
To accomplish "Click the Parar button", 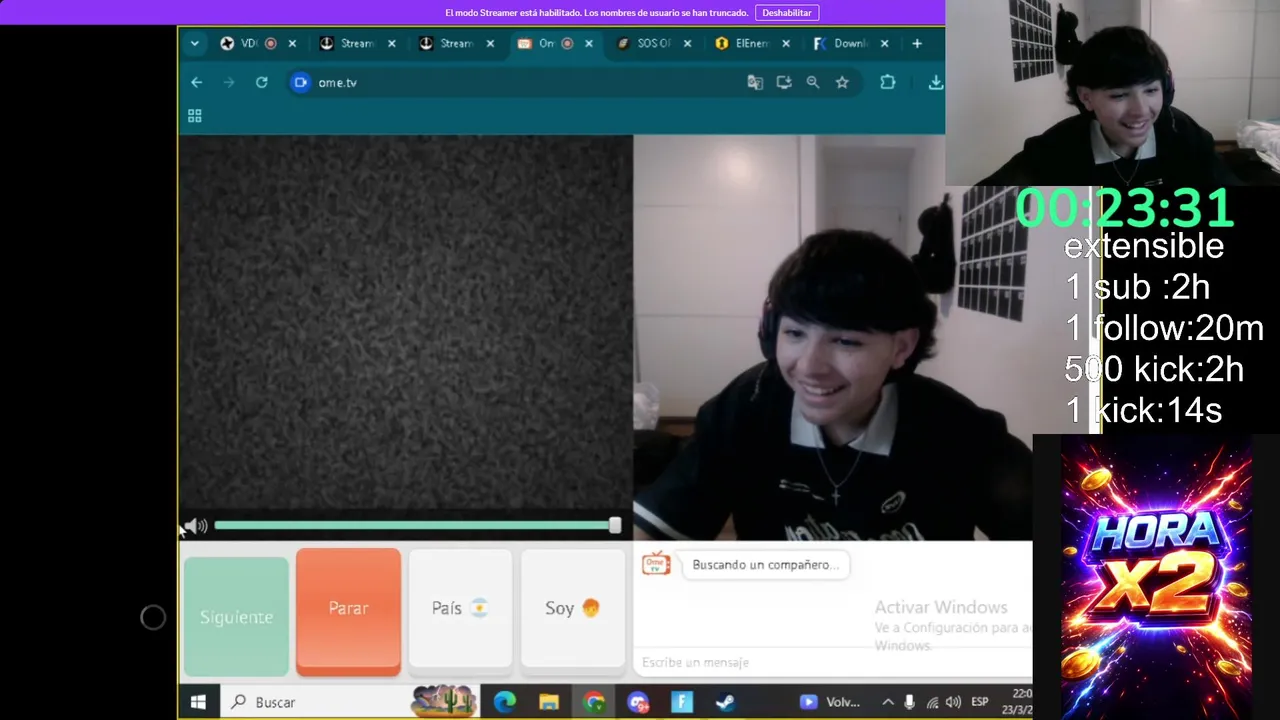I will coord(348,608).
